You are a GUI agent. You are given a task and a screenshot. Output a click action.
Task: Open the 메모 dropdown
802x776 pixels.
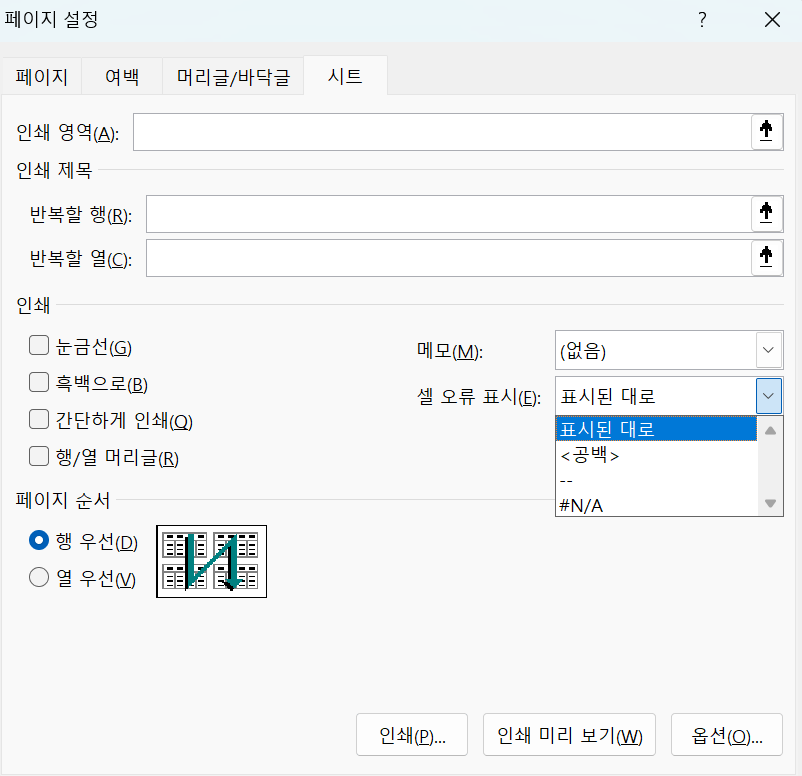[x=768, y=350]
